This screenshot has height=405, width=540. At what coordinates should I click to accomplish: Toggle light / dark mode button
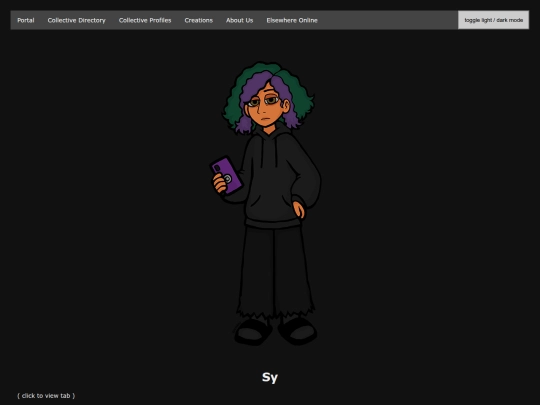coord(494,20)
